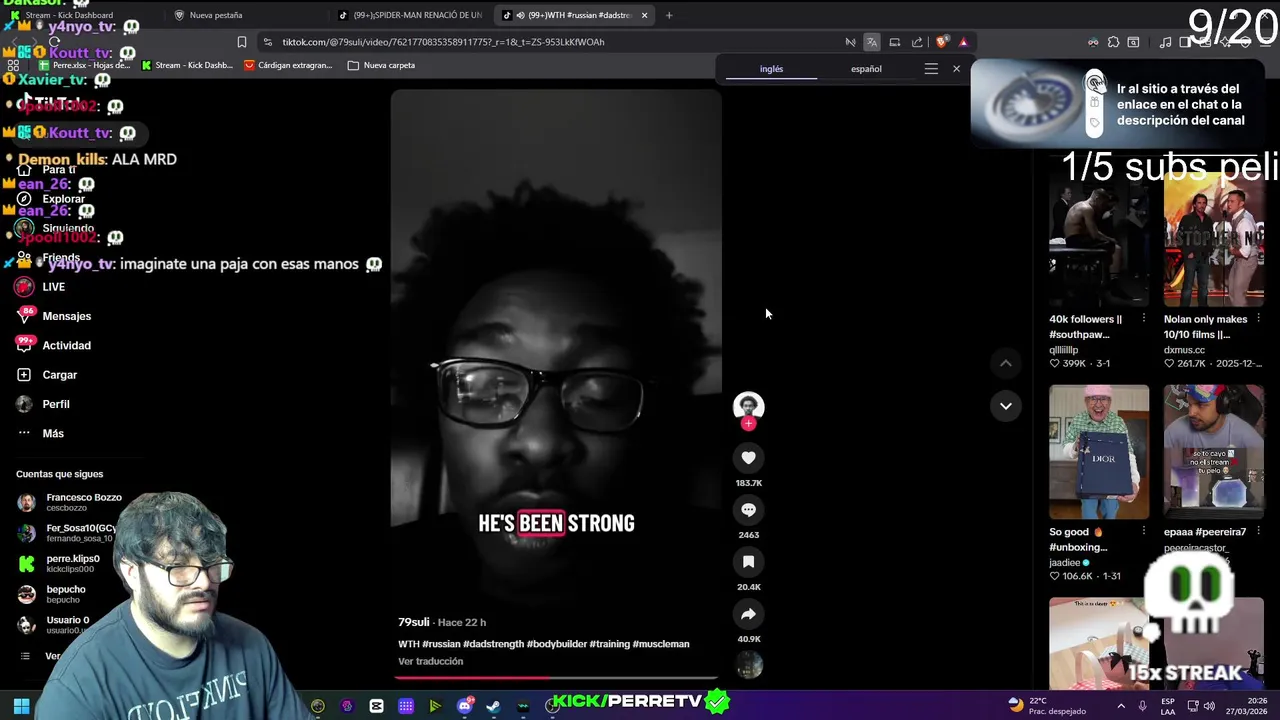Open a new browser tab with the plus
Image resolution: width=1280 pixels, height=720 pixels.
(669, 15)
